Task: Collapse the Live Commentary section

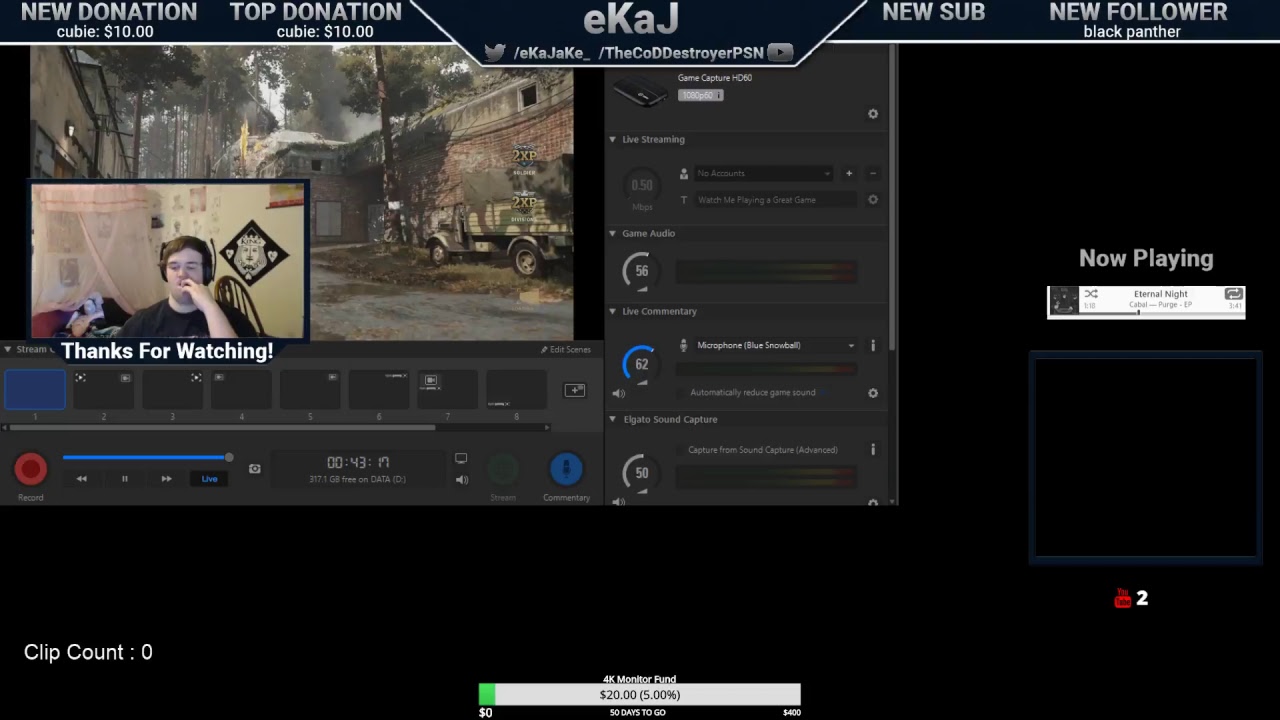Action: pos(612,312)
